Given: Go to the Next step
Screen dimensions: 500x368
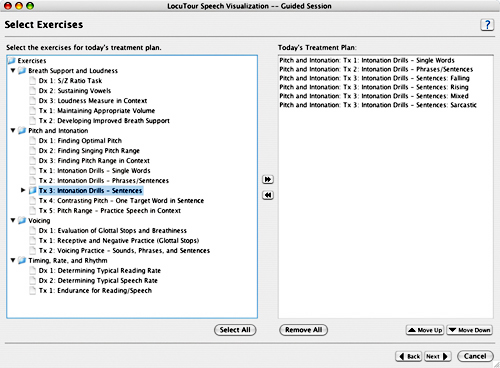Looking at the screenshot, I should click(438, 356).
